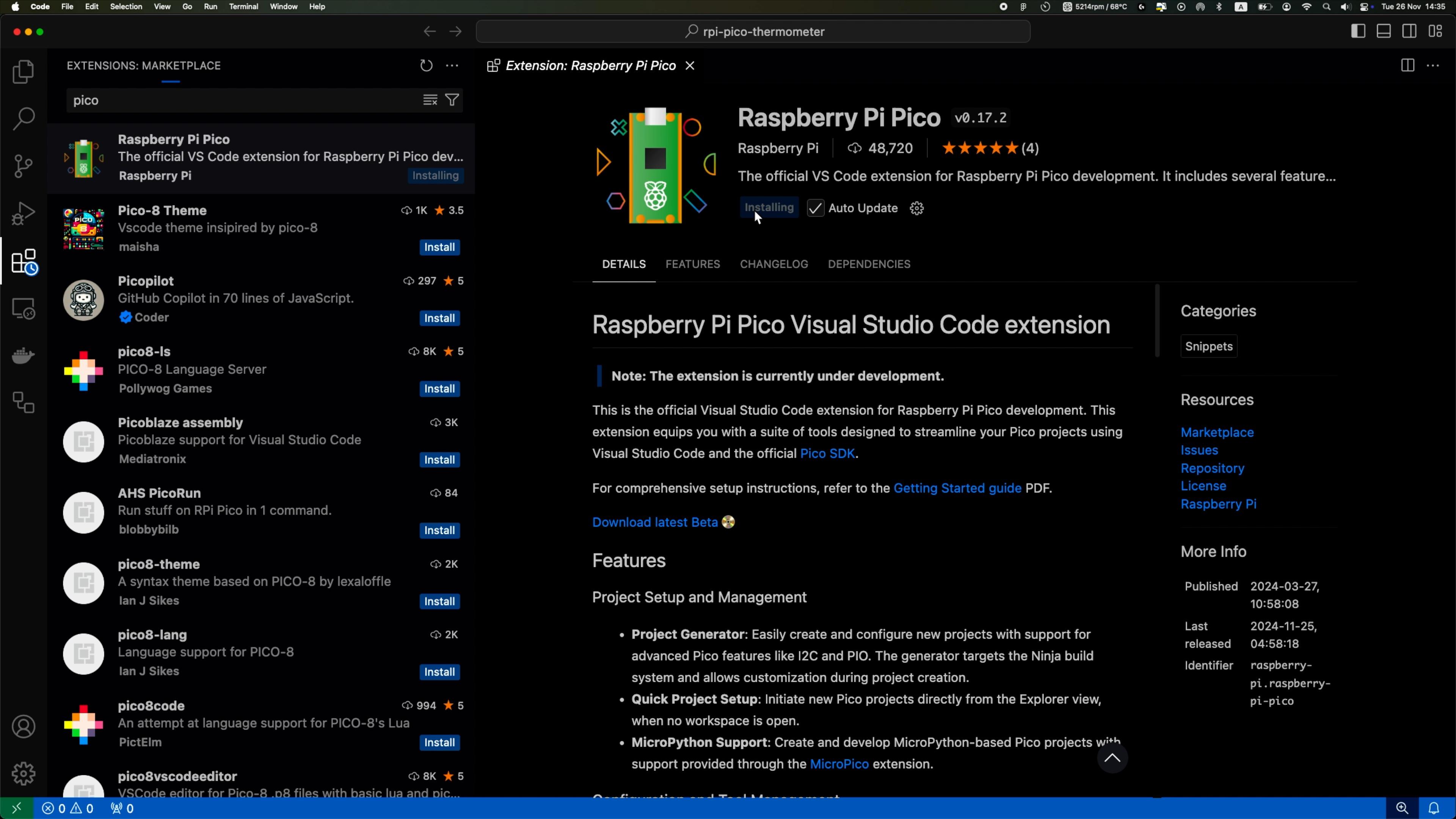This screenshot has height=819, width=1456.
Task: Open the Manage gear in activity bar
Action: [x=23, y=773]
